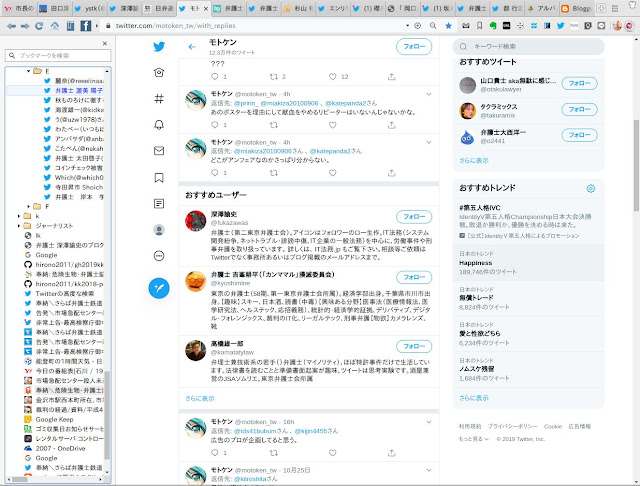Click the Evernote elephant extension icon
Viewport: 640px width, 486px height.
[x=493, y=26]
